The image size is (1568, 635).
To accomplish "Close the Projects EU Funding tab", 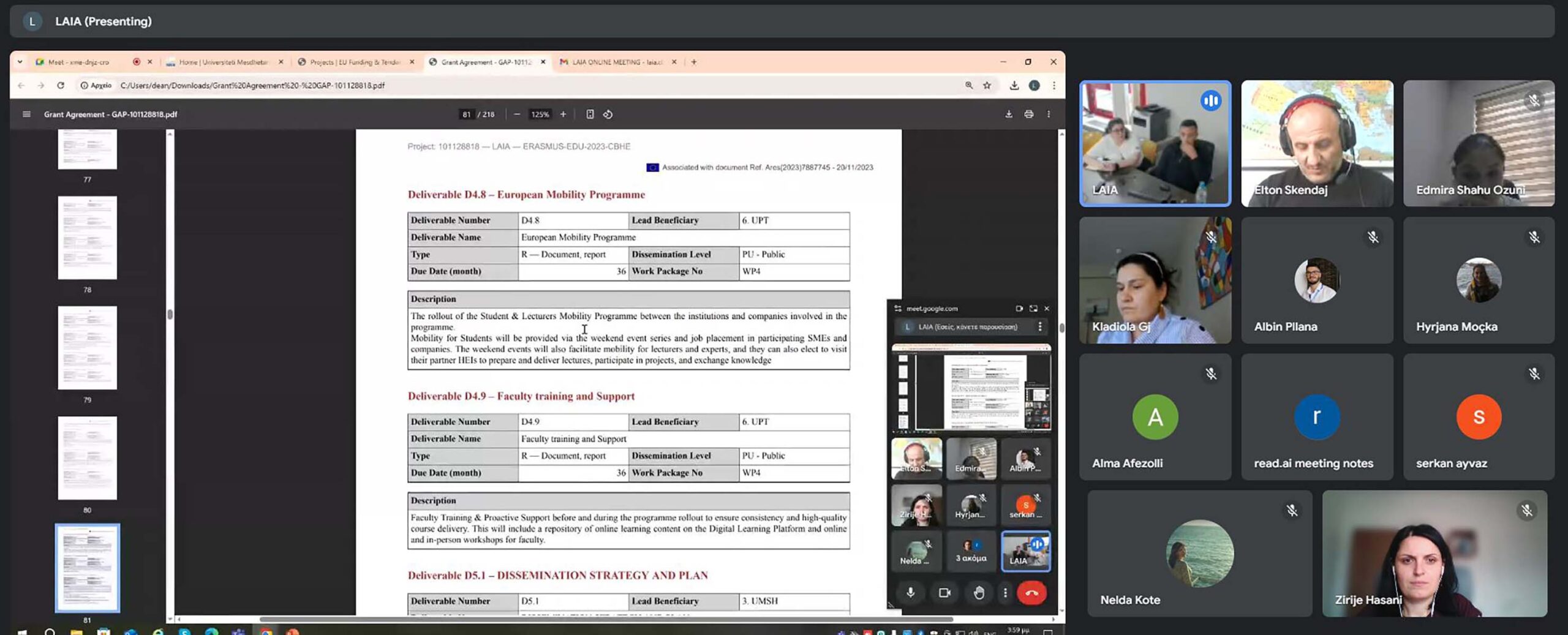I will click(412, 62).
